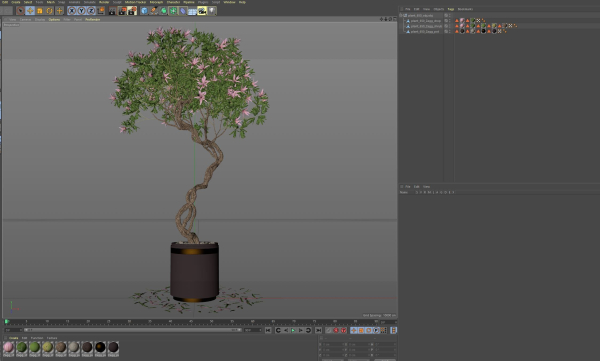This screenshot has height=361, width=600.
Task: Click pink material tag on first child
Action: pos(462,21)
